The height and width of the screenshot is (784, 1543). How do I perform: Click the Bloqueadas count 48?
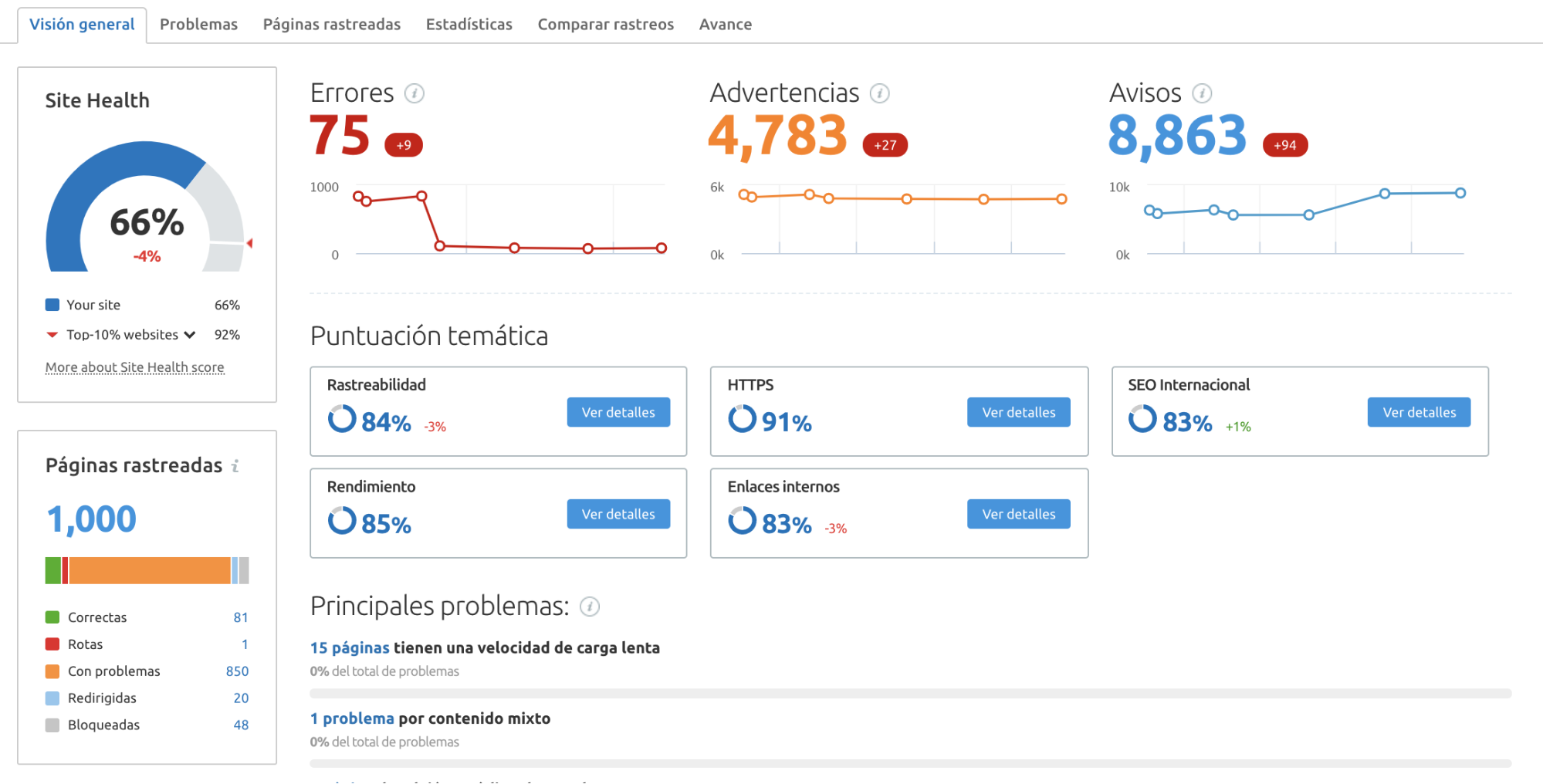241,725
